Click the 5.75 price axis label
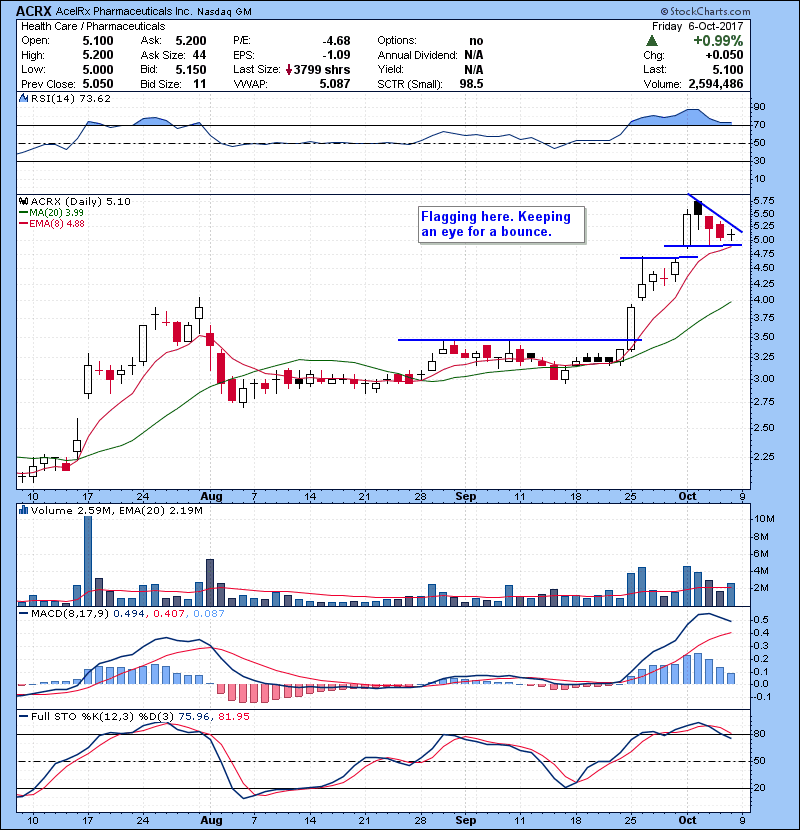 (764, 201)
